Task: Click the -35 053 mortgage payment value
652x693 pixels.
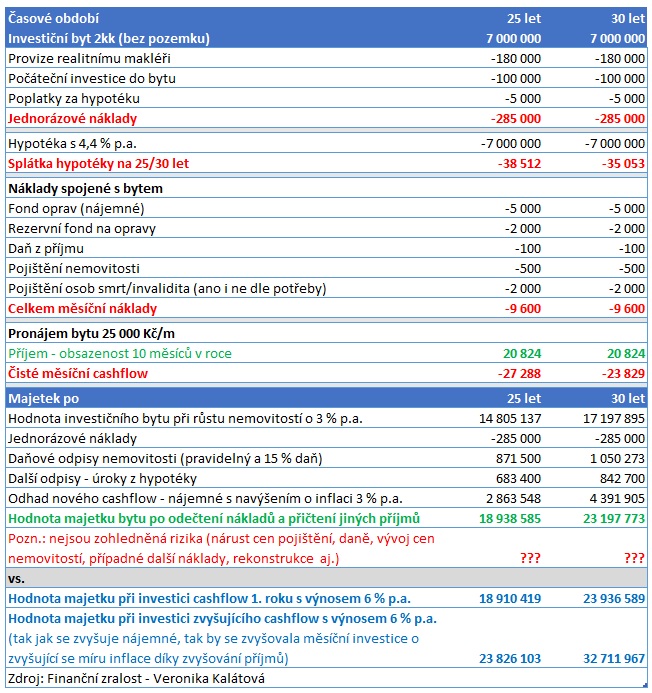Action: click(618, 164)
